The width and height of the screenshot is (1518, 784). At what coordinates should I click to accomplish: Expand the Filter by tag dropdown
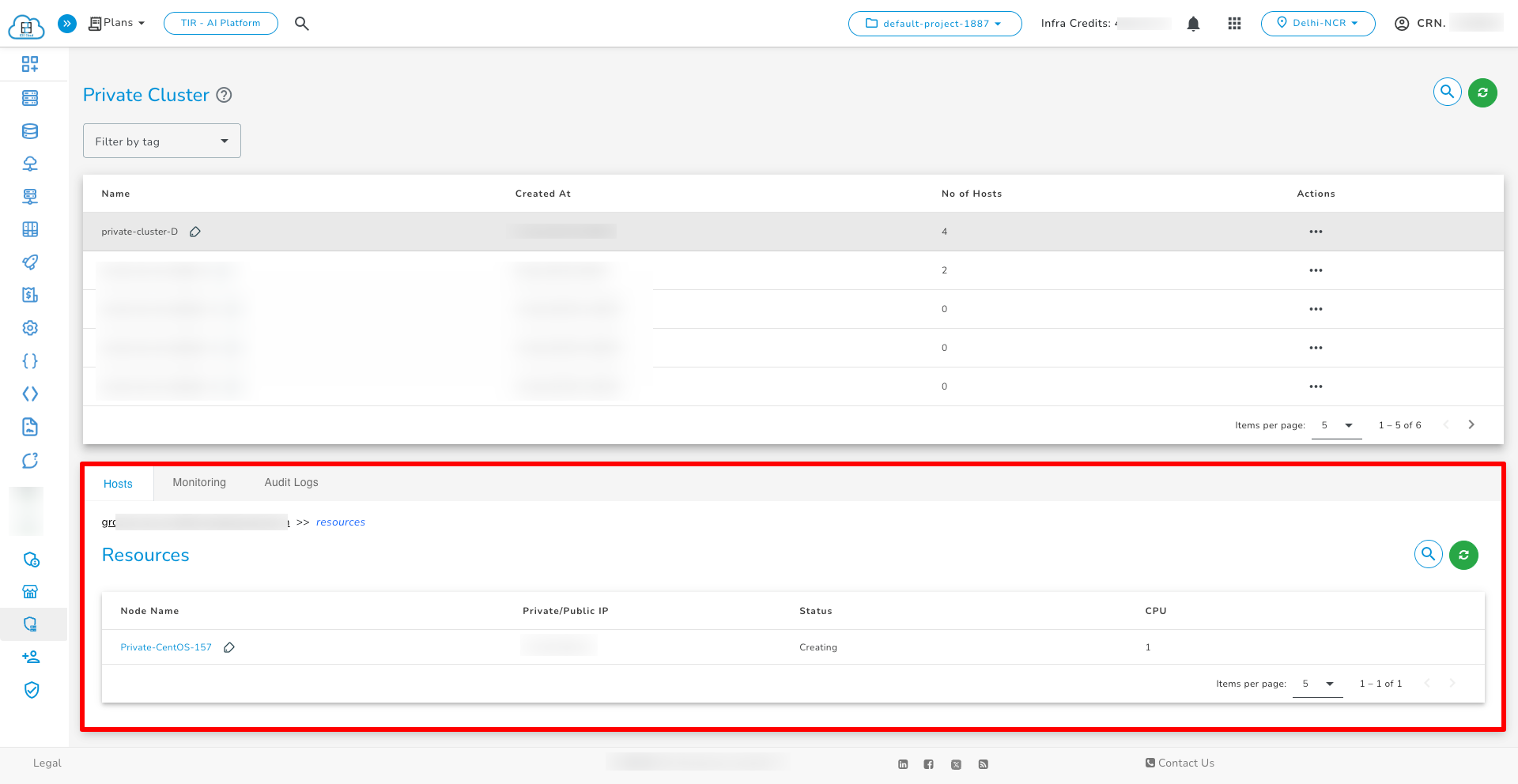tap(161, 140)
